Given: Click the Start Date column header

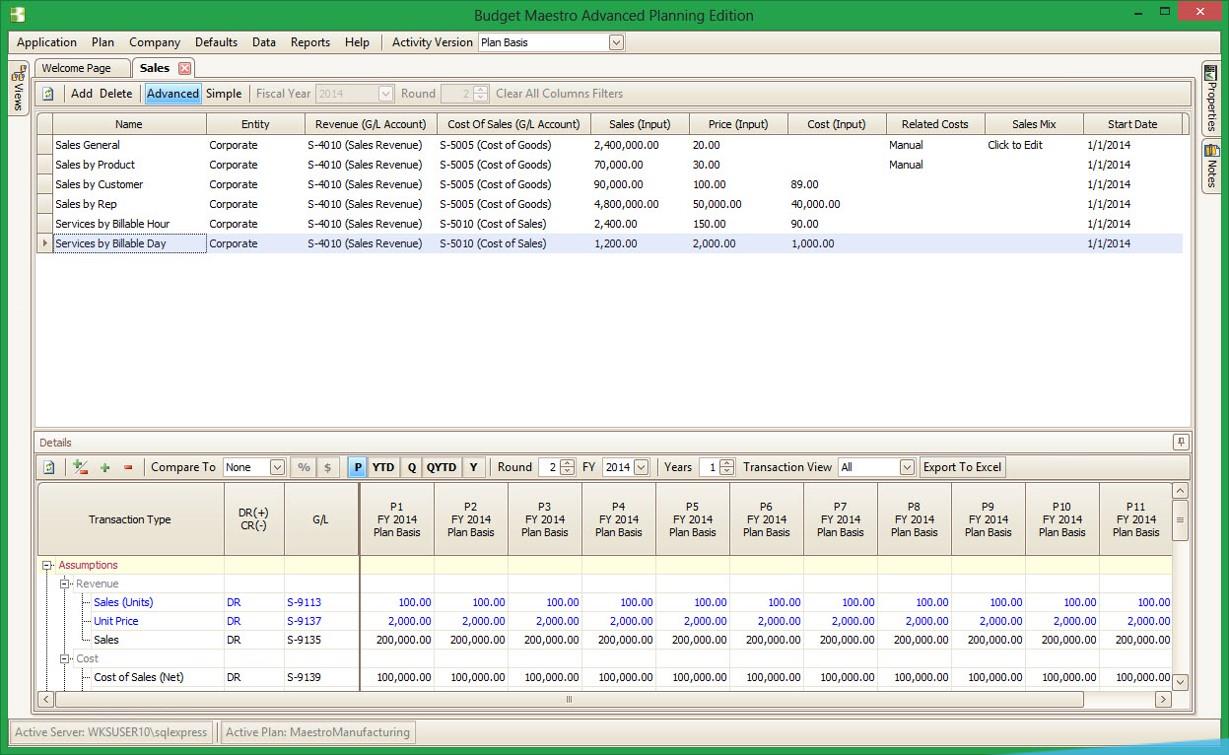Looking at the screenshot, I should (1133, 124).
